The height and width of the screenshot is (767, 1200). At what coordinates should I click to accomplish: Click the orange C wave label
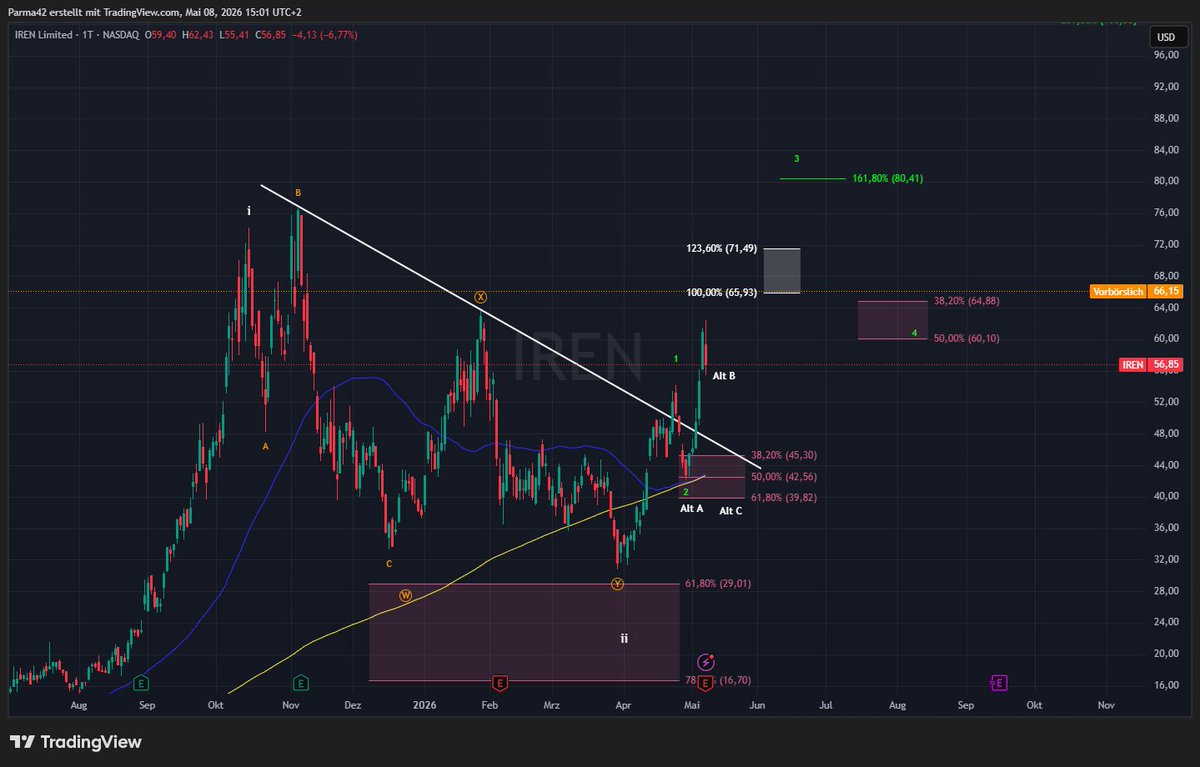click(x=389, y=564)
